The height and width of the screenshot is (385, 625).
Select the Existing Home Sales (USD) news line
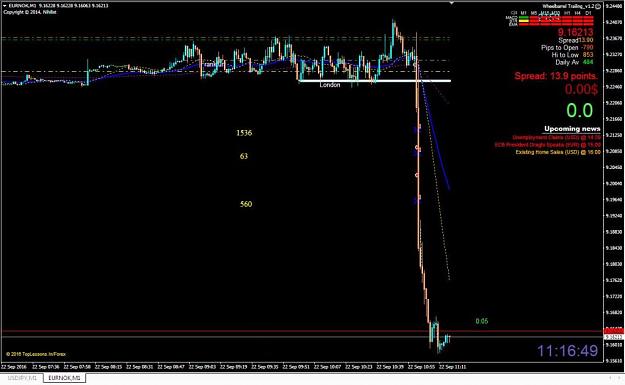pos(558,152)
